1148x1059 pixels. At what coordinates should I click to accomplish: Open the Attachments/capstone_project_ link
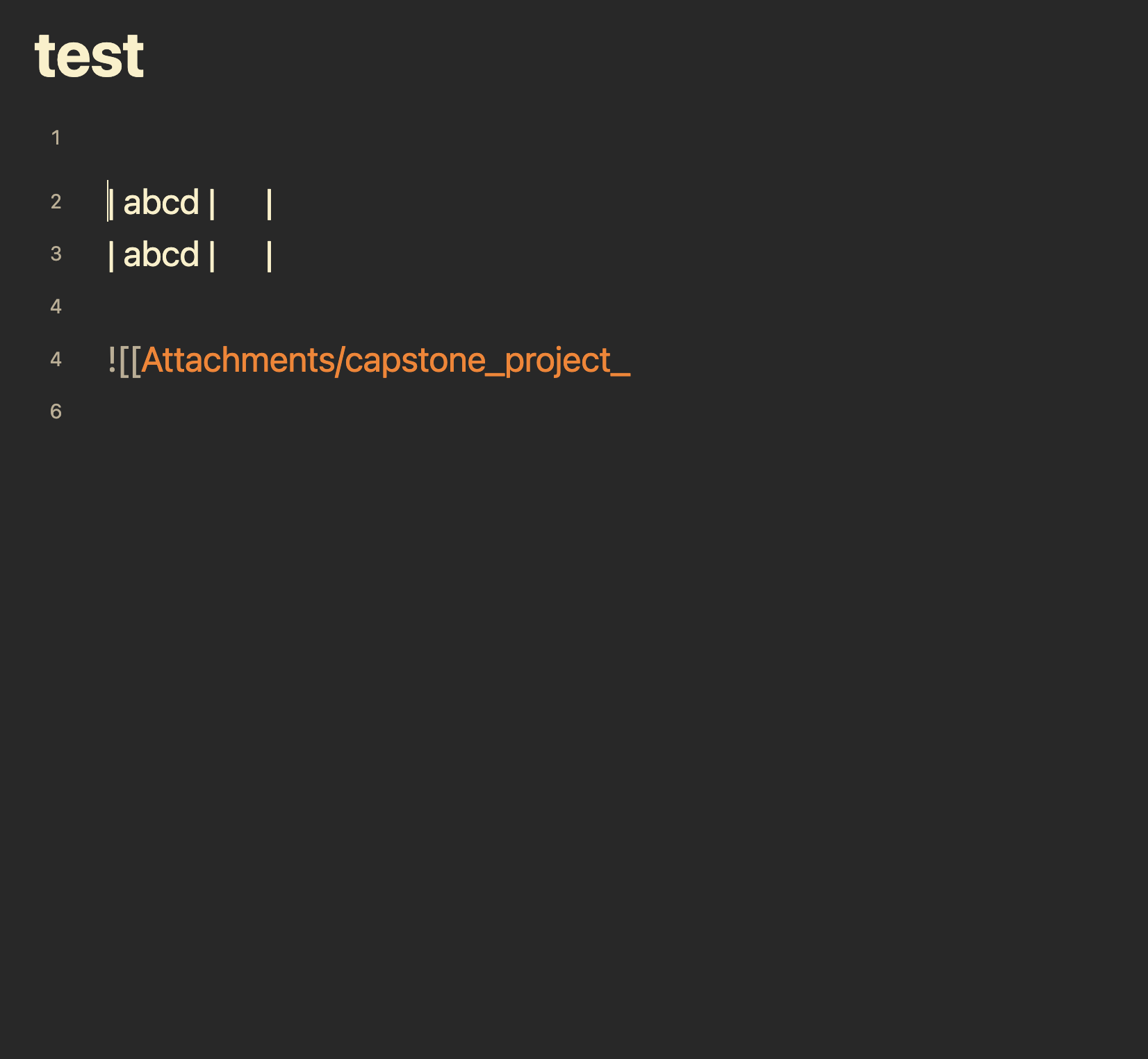[386, 360]
